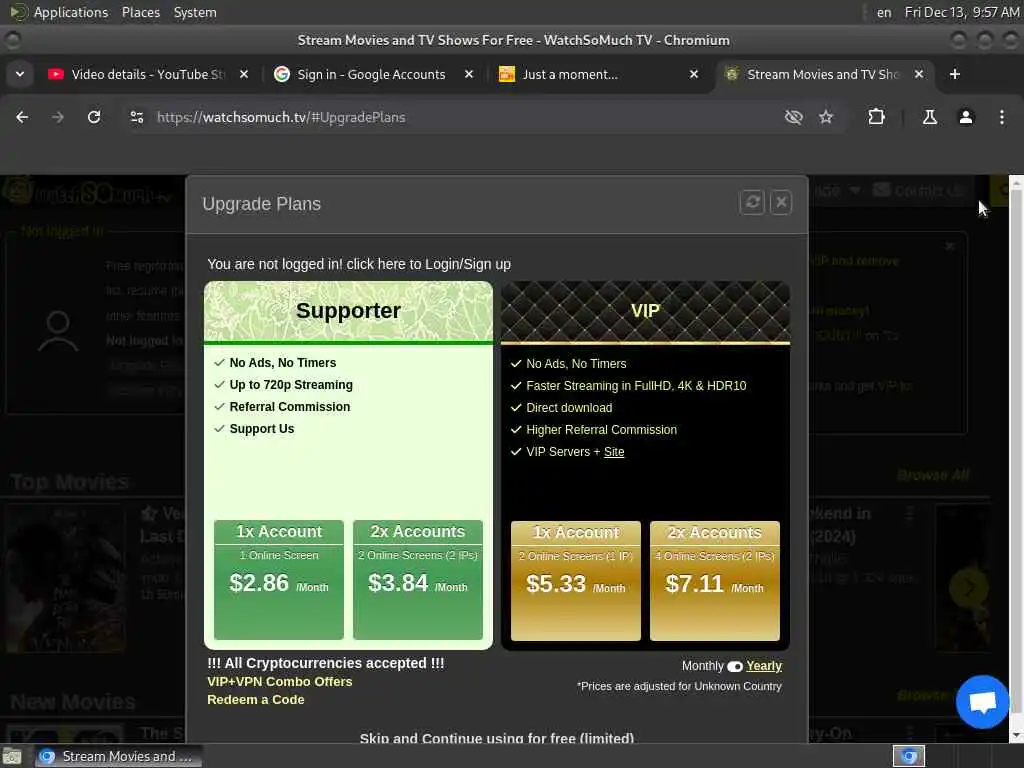Click here to Login/Sign up link
Image resolution: width=1024 pixels, height=768 pixels.
click(428, 264)
